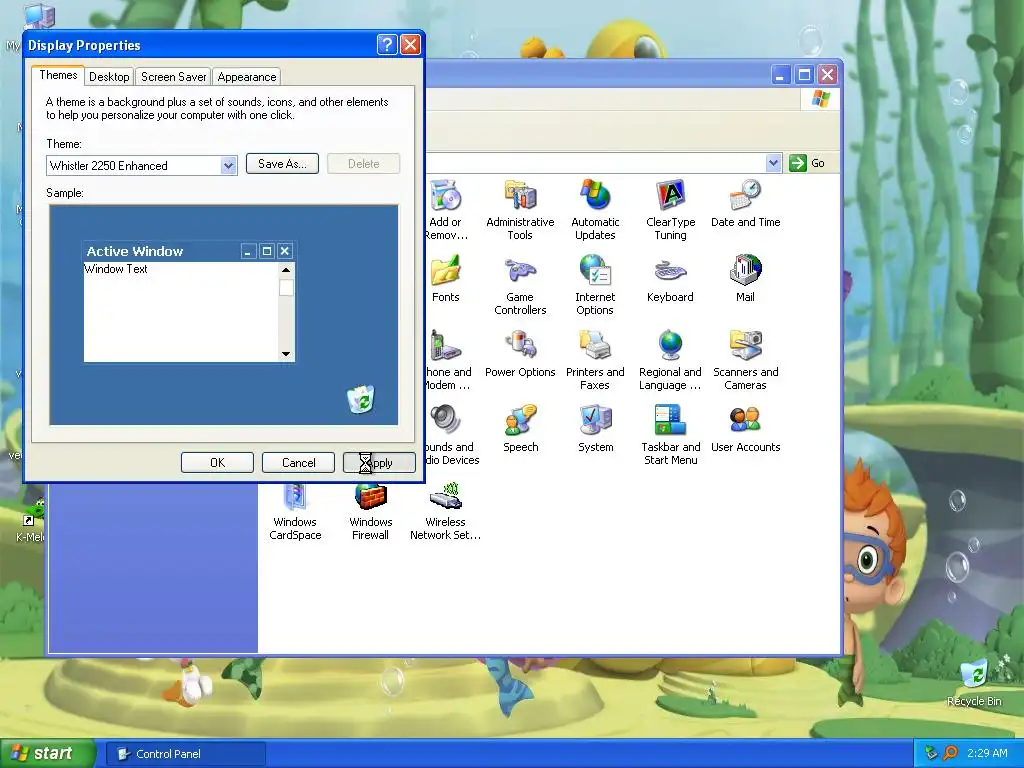The width and height of the screenshot is (1024, 768).
Task: Switch to the Themes tab
Action: [x=58, y=75]
